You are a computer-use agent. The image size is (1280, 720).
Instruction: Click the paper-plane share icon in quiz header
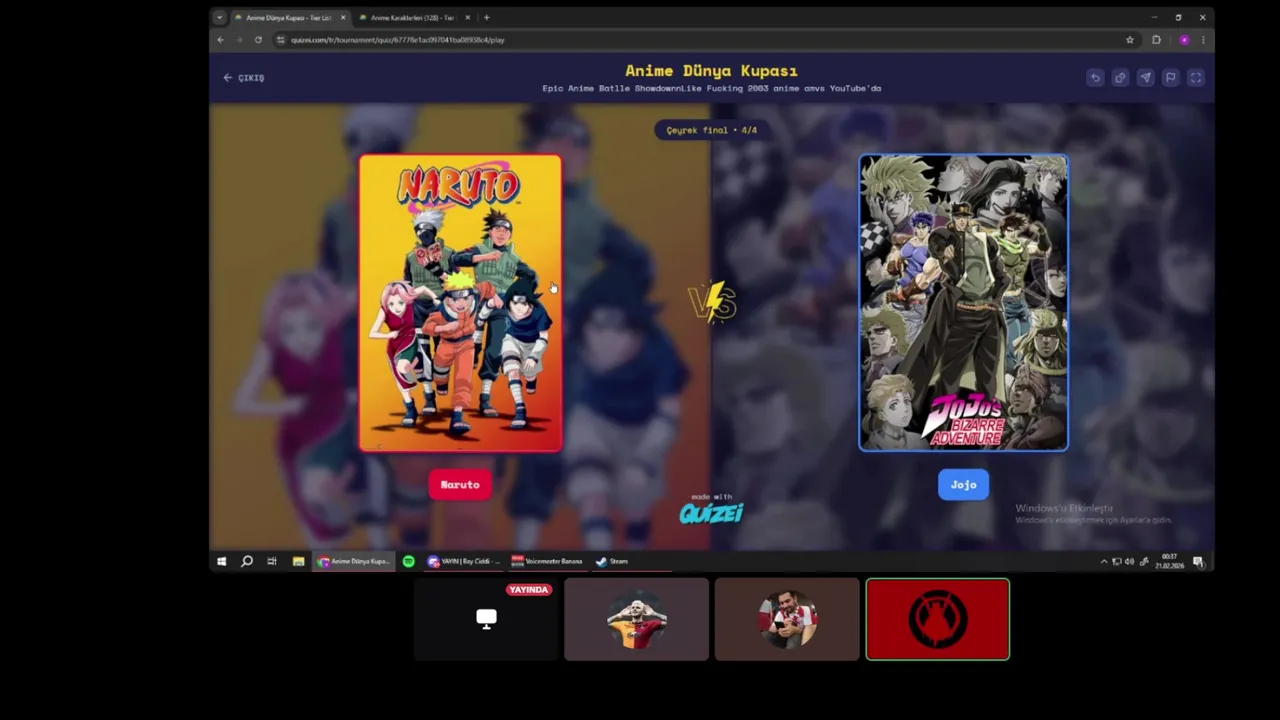click(1145, 78)
